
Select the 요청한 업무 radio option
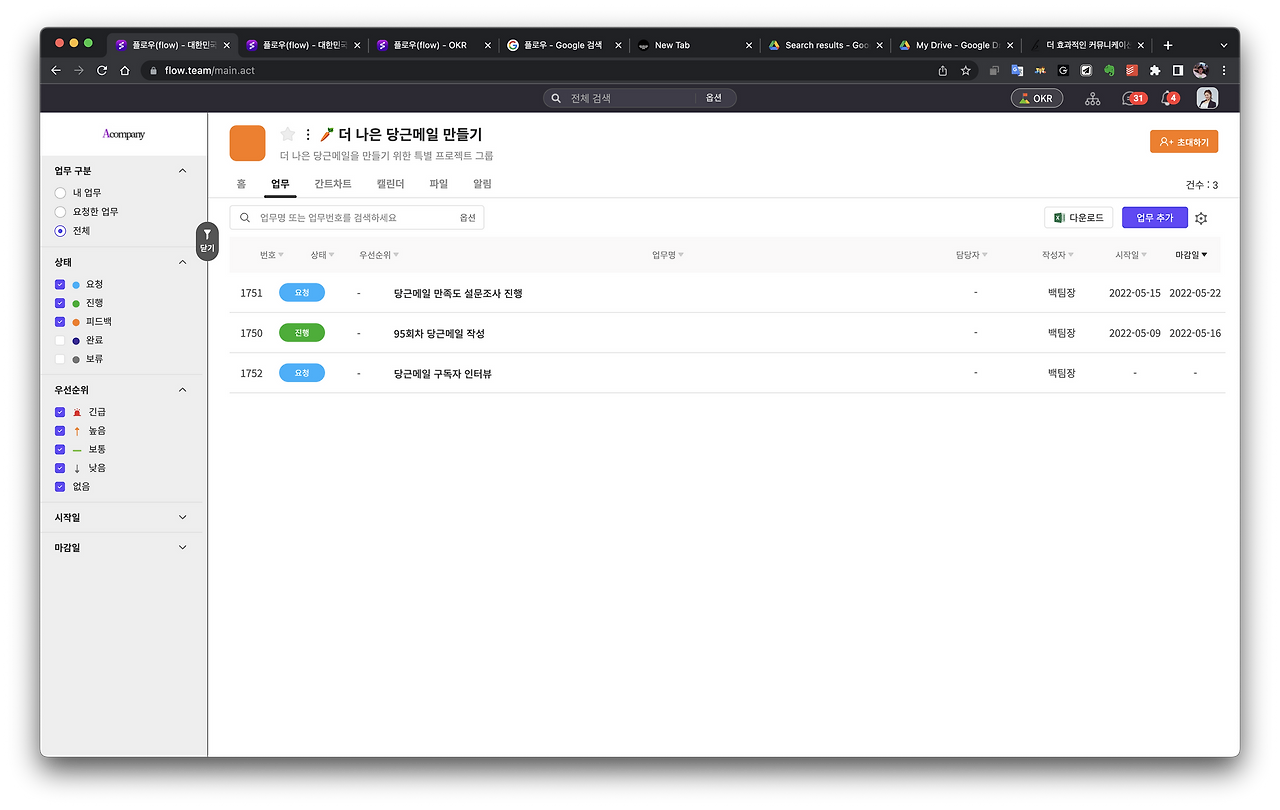tap(60, 212)
